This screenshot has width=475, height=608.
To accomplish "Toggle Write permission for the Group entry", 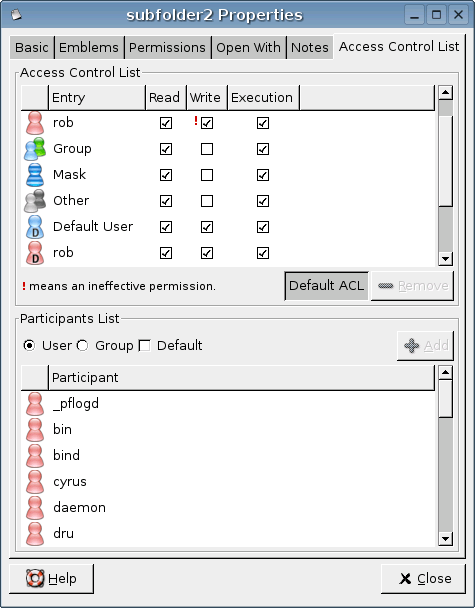I will click(x=207, y=149).
